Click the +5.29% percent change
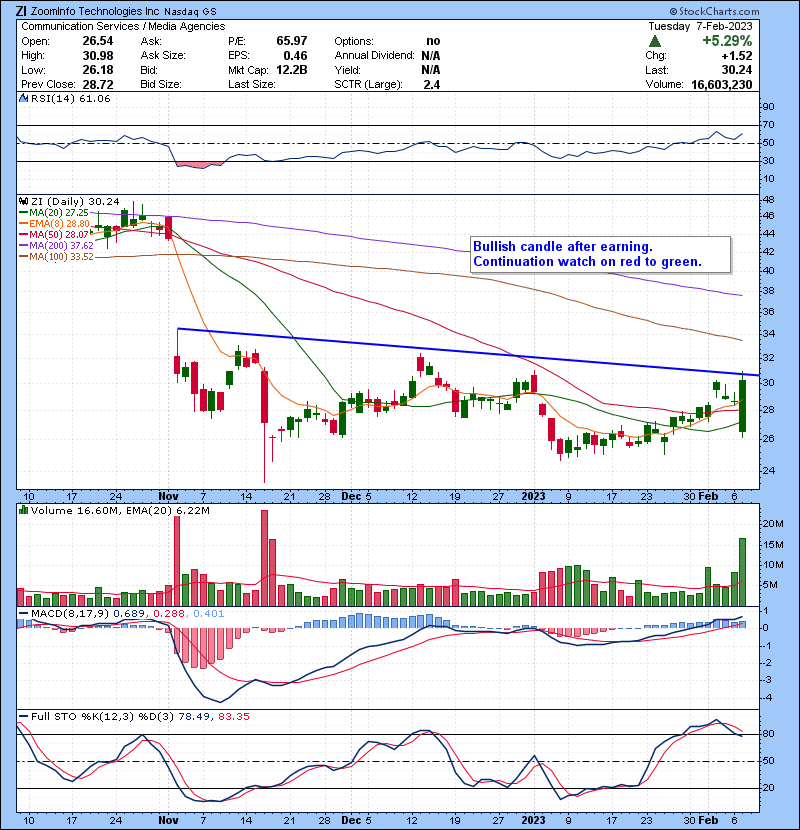This screenshot has height=830, width=800. 727,41
